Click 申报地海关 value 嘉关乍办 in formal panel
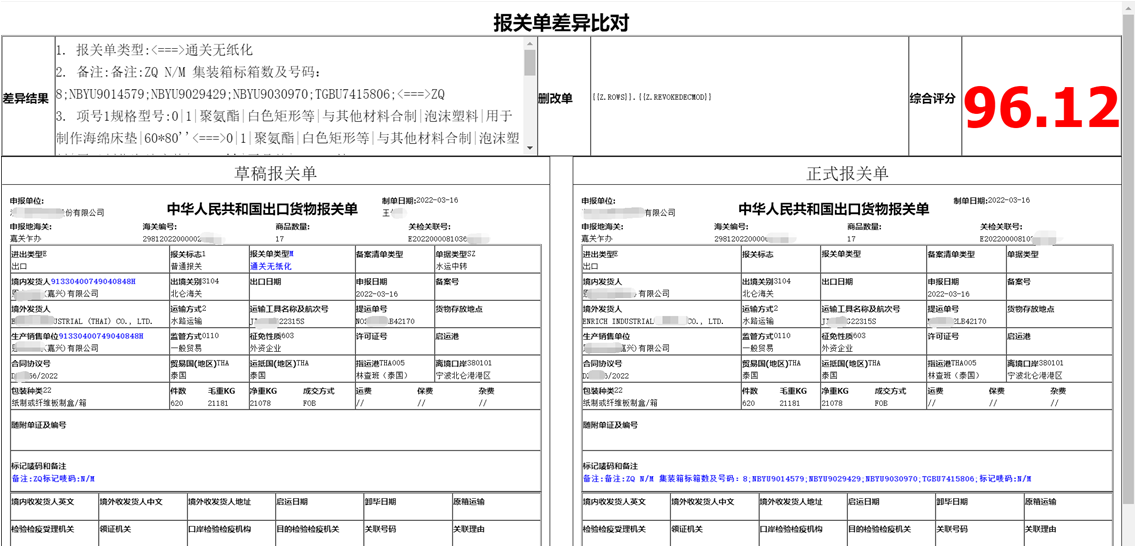 (597, 237)
